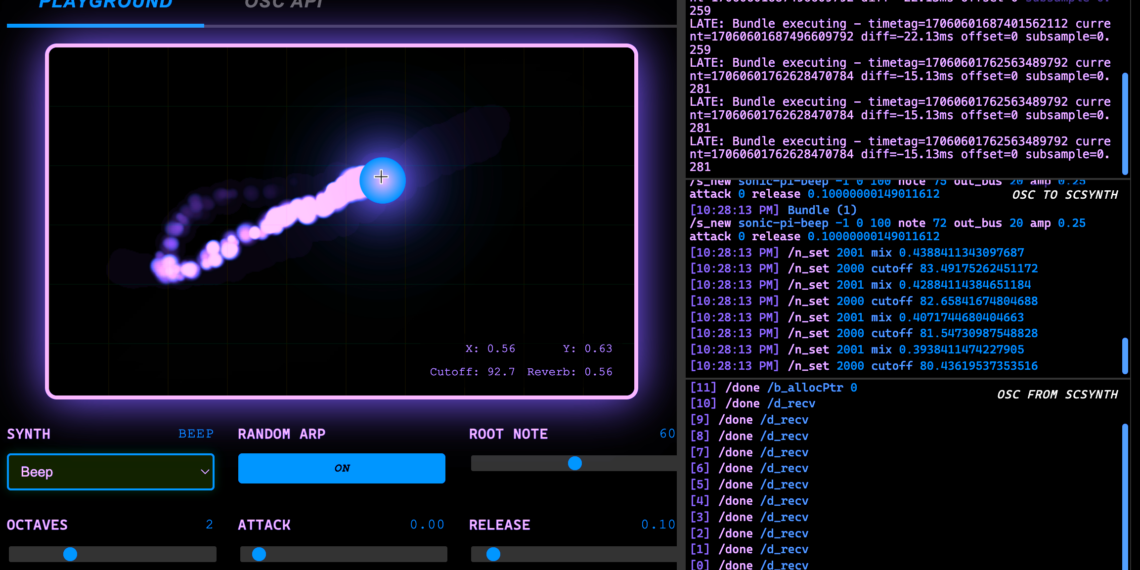Click the Cutoff 92.7 readout
The image size is (1140, 570).
(x=472, y=372)
